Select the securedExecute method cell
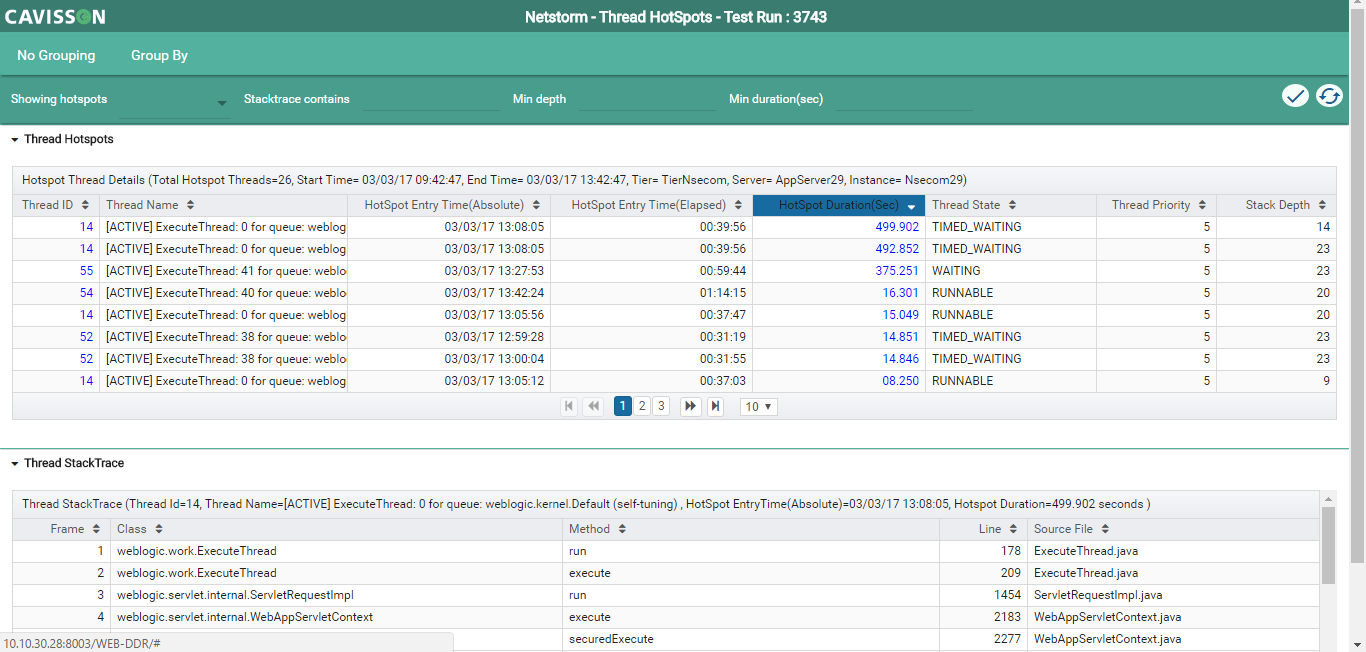Image resolution: width=1366 pixels, height=652 pixels. point(751,639)
